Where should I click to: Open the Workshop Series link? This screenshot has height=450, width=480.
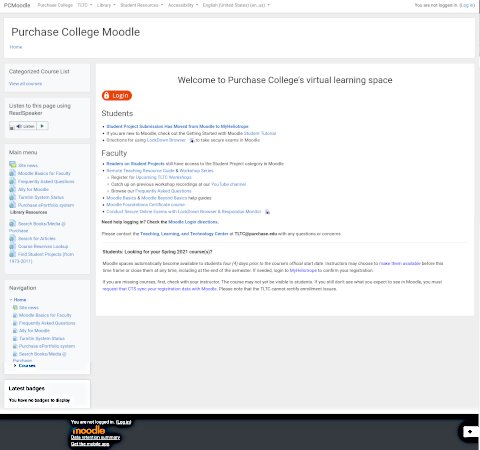(x=196, y=171)
